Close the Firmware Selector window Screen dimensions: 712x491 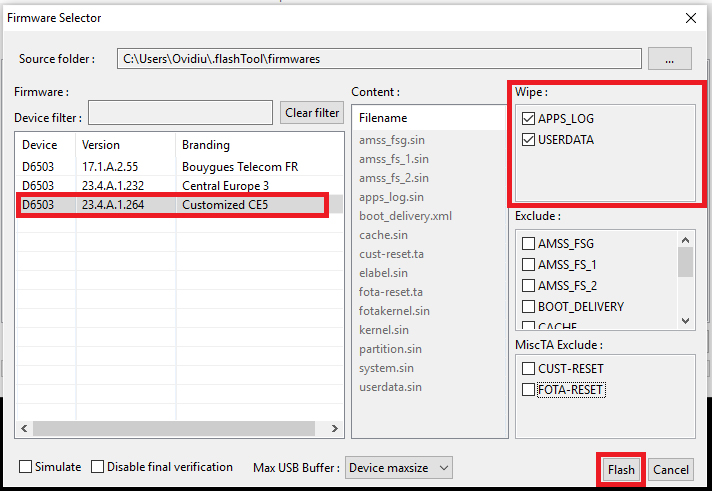tap(690, 17)
